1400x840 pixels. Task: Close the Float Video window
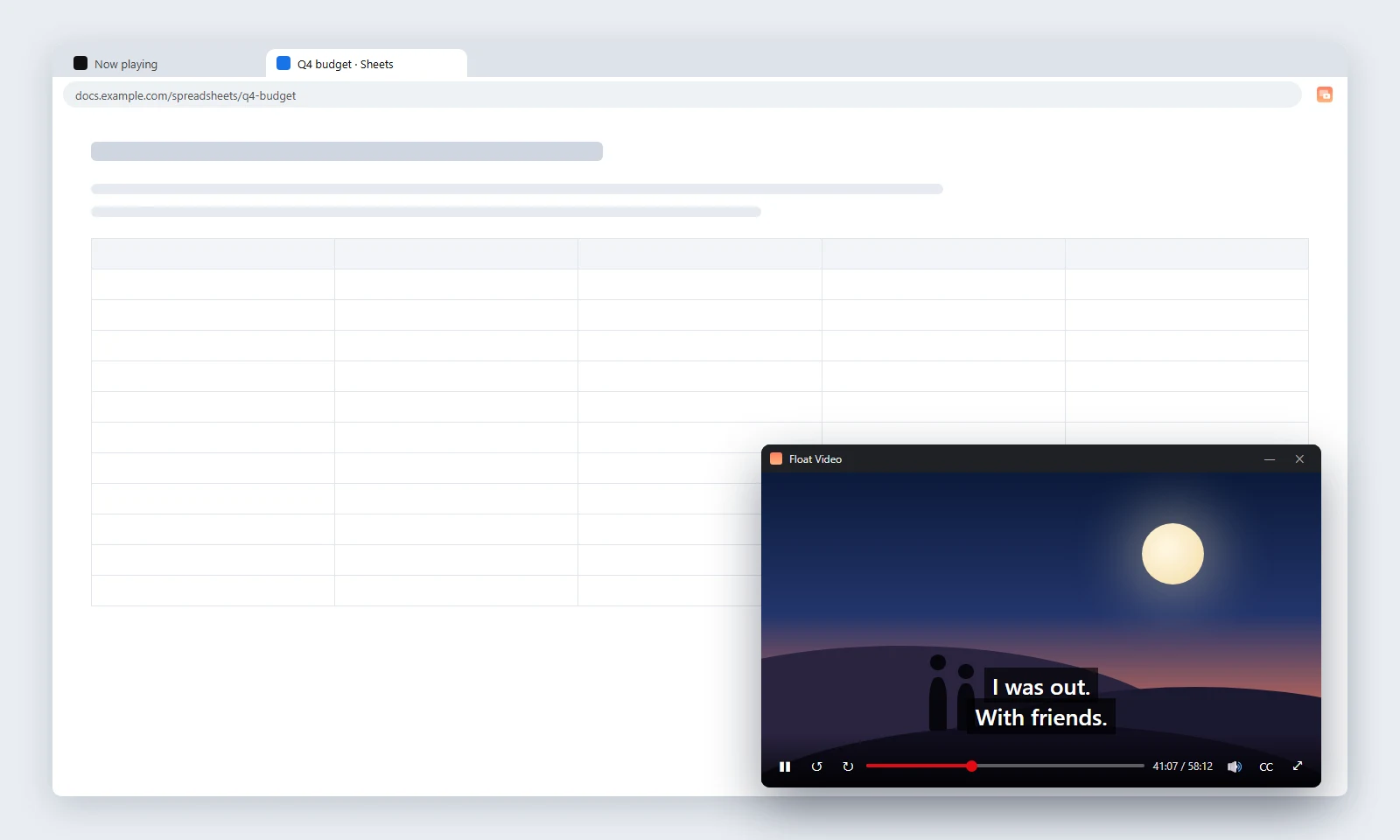[x=1299, y=459]
